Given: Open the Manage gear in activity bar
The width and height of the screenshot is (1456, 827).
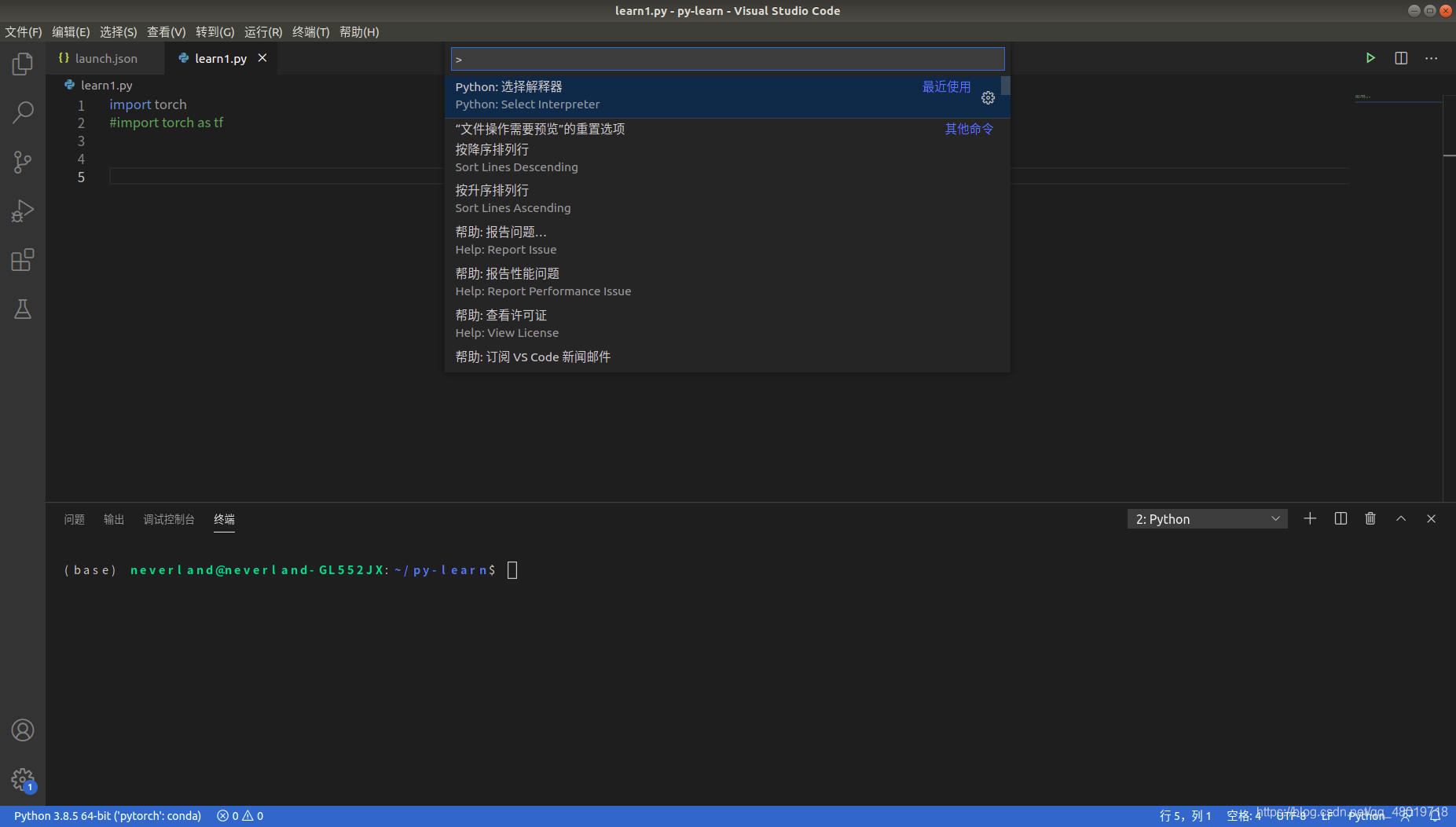Looking at the screenshot, I should click(23, 779).
